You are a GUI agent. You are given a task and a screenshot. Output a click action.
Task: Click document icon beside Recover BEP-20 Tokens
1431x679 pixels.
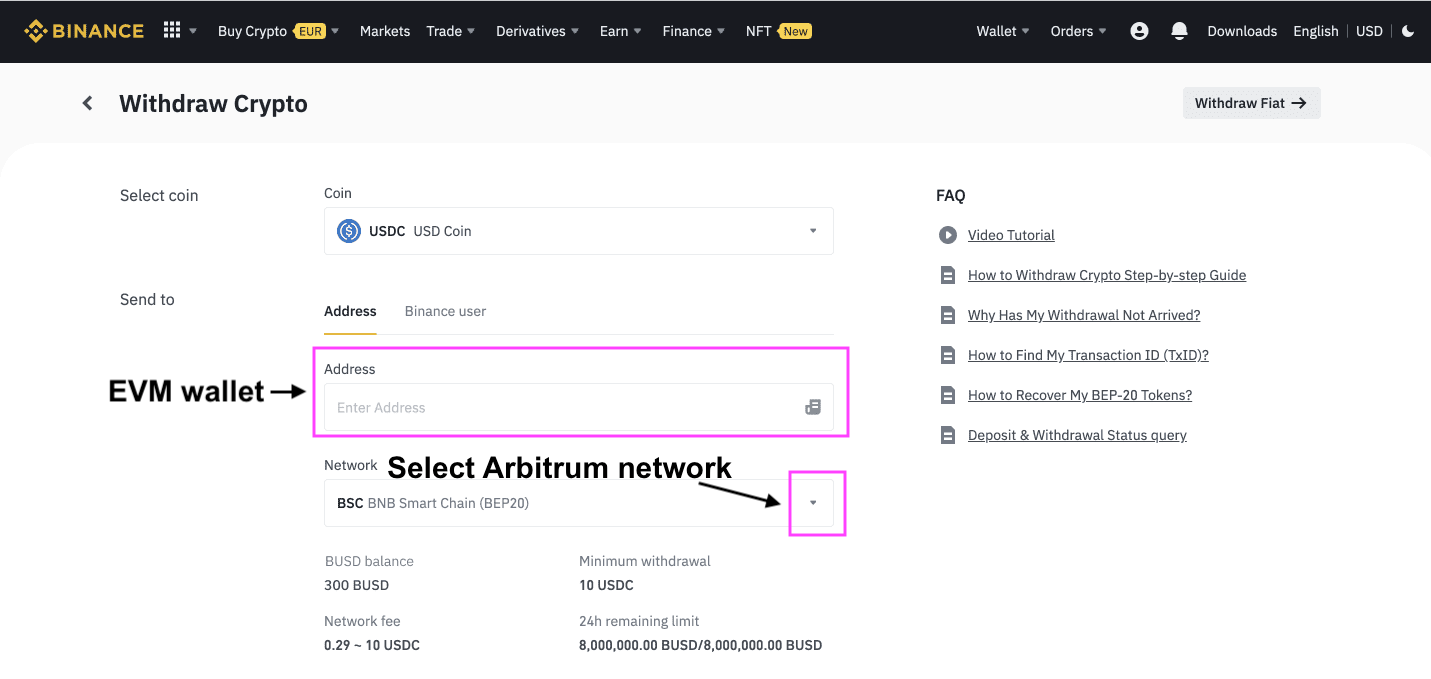tap(947, 395)
